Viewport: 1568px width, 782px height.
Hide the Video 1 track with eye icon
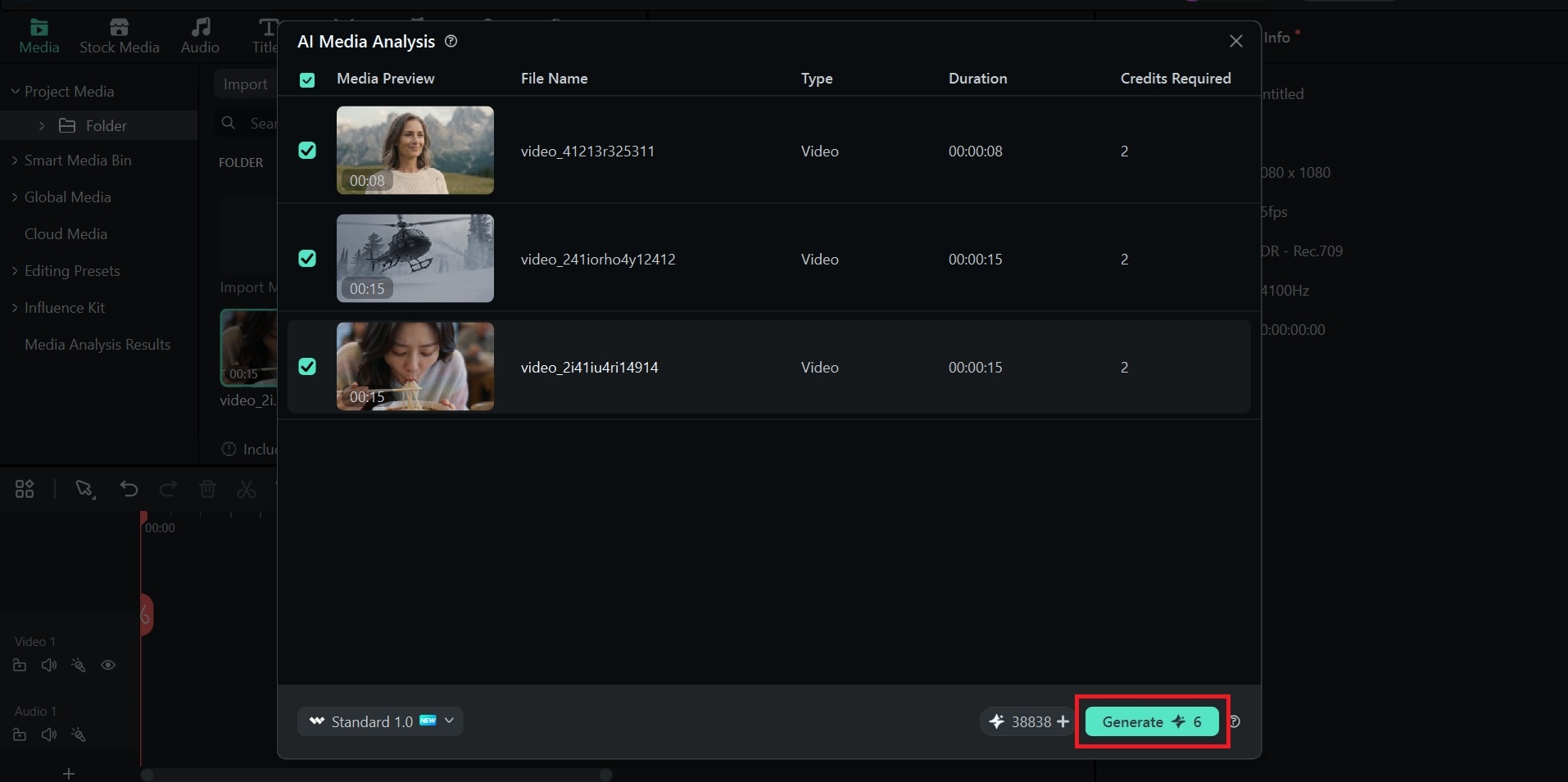point(108,665)
